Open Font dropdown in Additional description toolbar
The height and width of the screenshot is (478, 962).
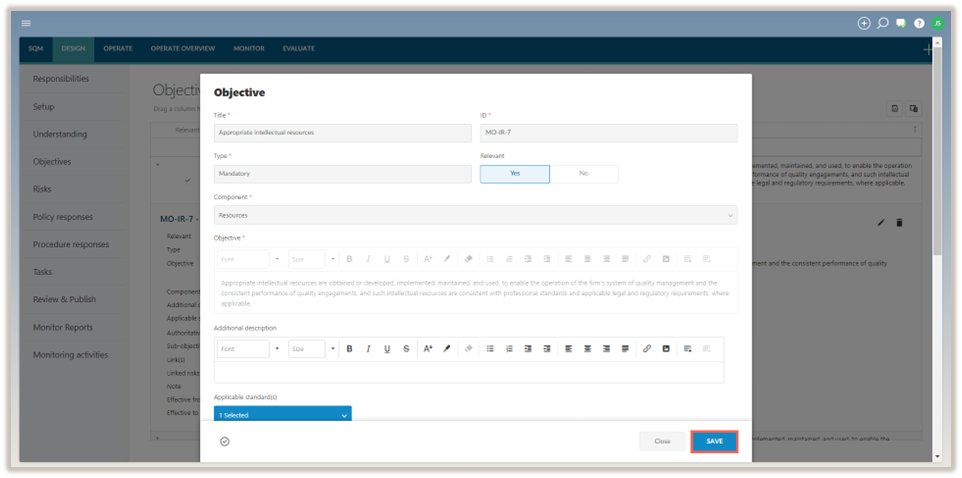pyautogui.click(x=249, y=349)
